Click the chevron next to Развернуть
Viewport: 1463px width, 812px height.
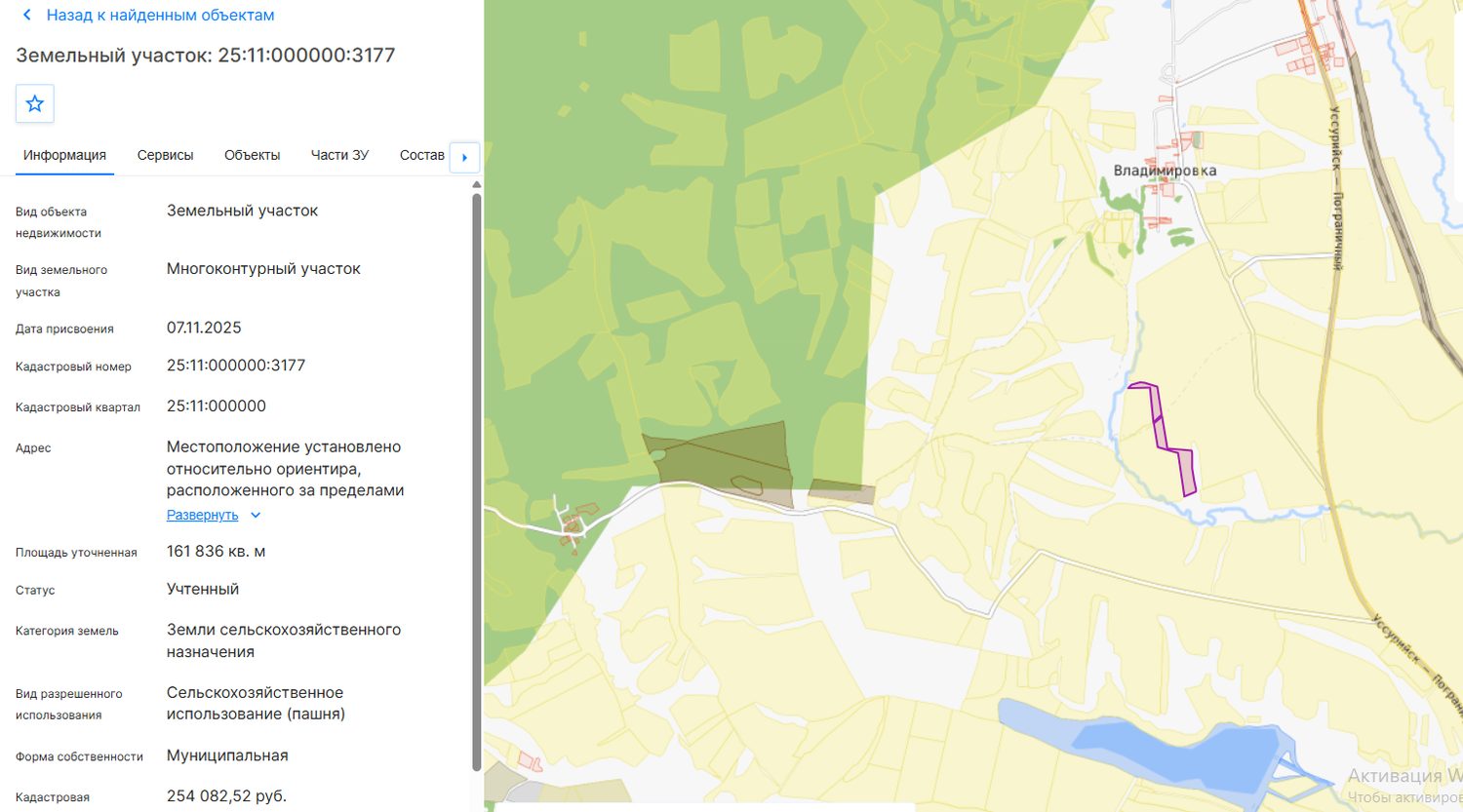tap(256, 515)
